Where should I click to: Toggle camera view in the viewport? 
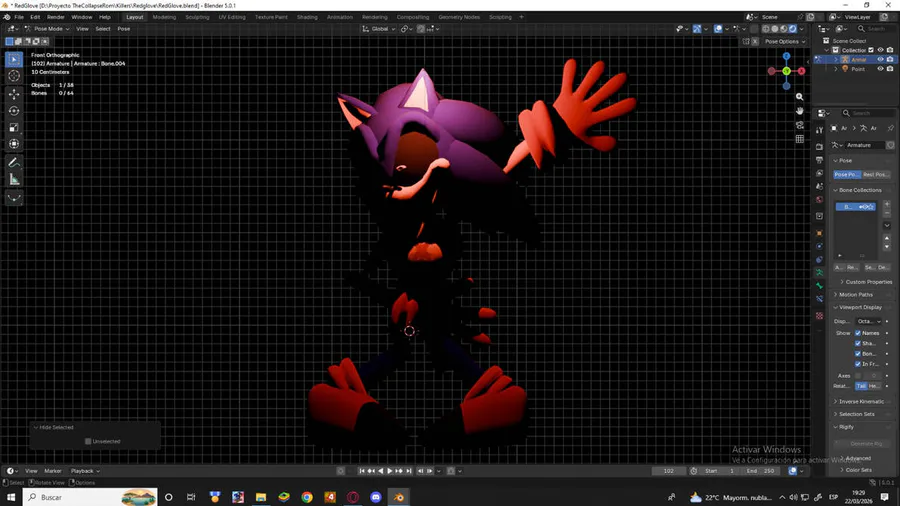coord(800,124)
